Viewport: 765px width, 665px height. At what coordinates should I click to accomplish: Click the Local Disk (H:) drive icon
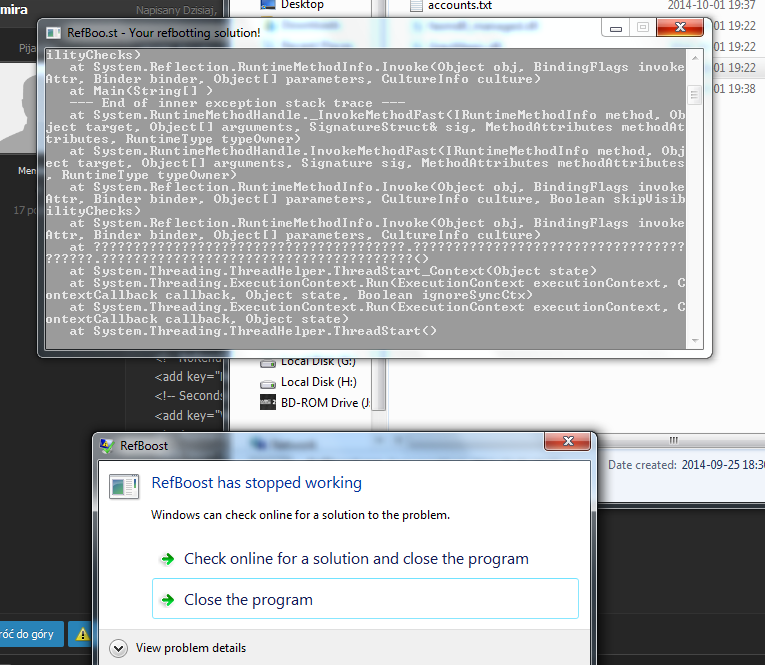pyautogui.click(x=268, y=383)
